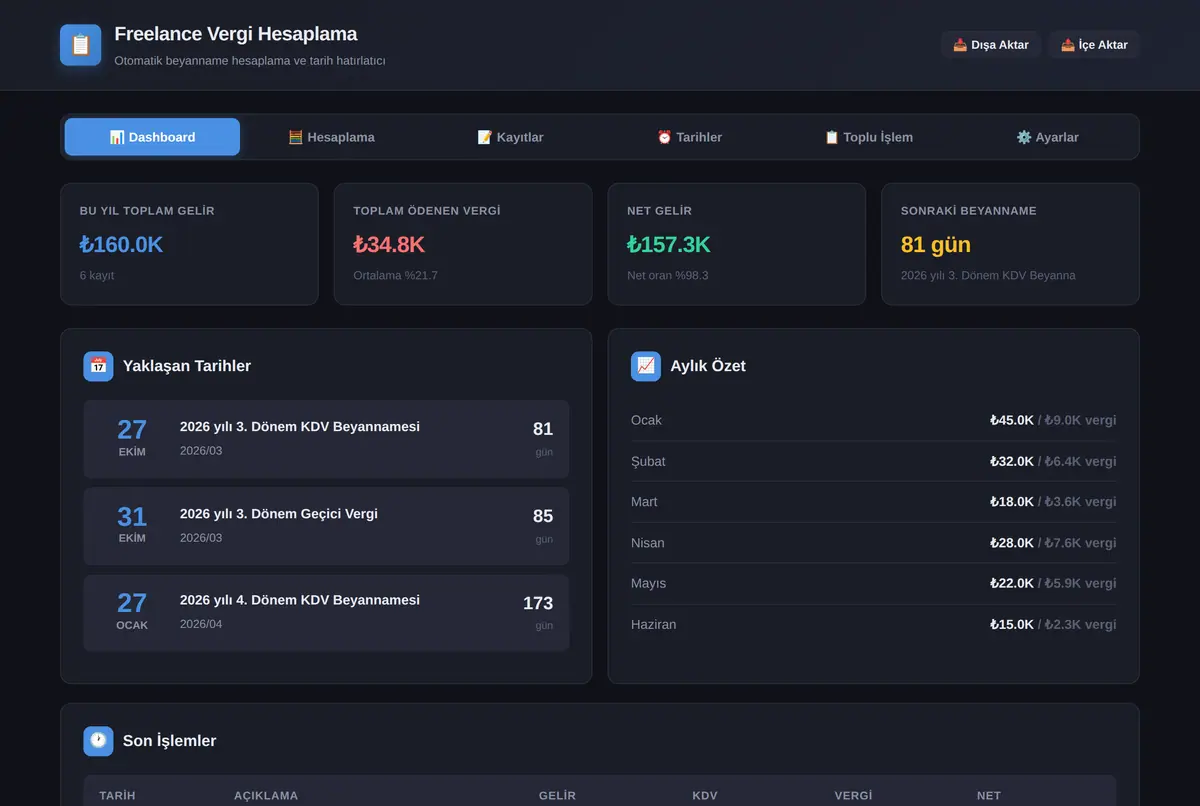Click the Tarih column header
The width and height of the screenshot is (1200, 806).
[x=117, y=796]
